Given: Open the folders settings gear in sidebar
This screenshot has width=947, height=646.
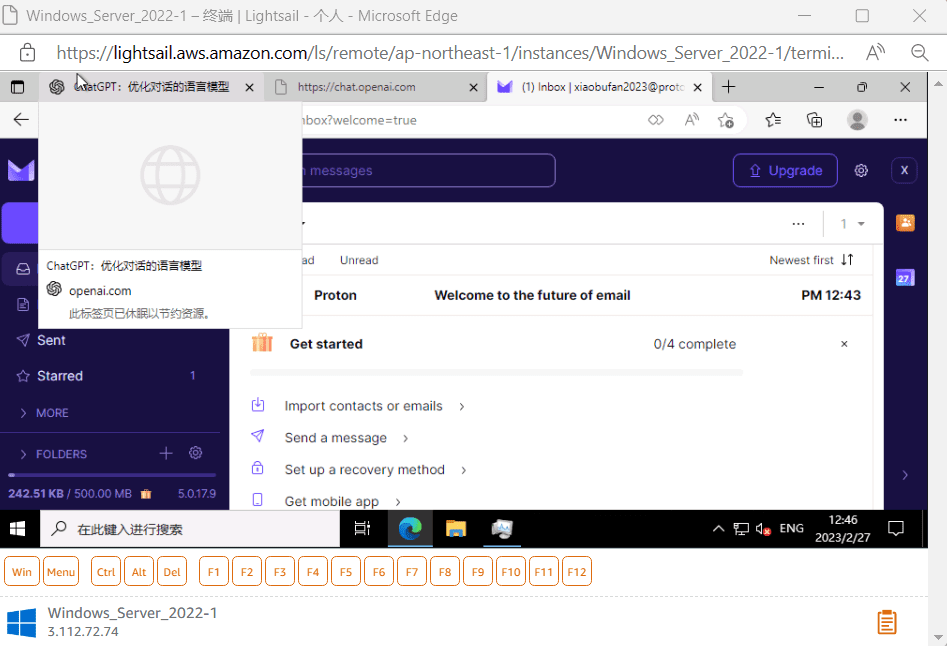Looking at the screenshot, I should click(196, 453).
